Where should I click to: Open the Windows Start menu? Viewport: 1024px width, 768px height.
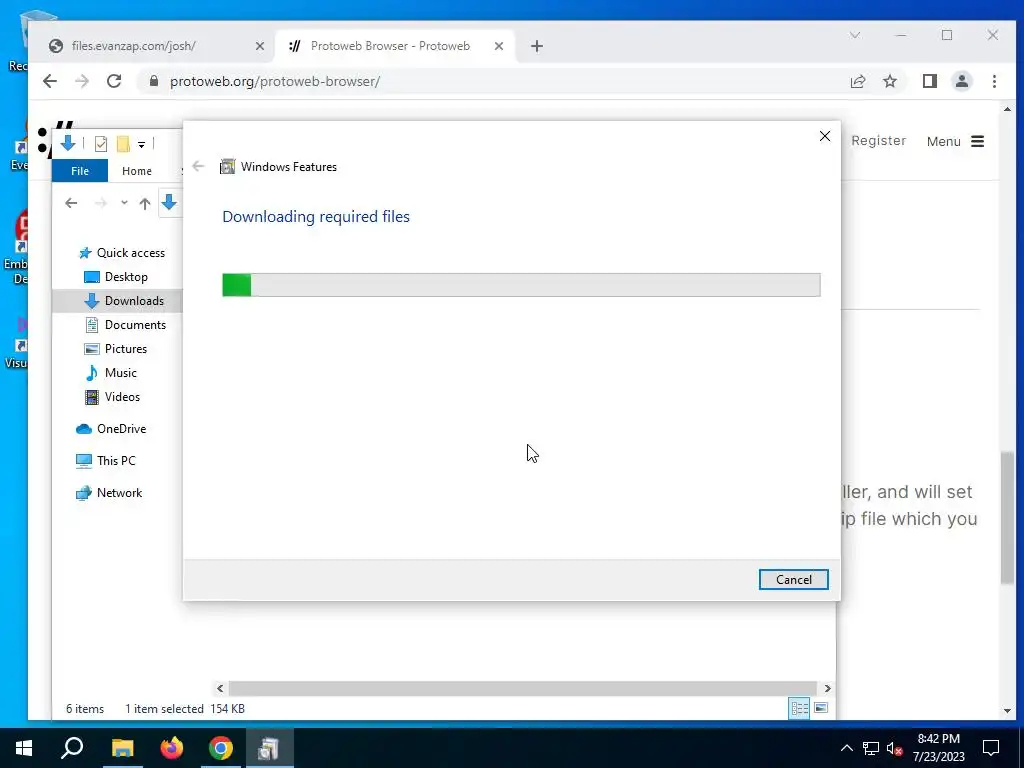(x=24, y=748)
